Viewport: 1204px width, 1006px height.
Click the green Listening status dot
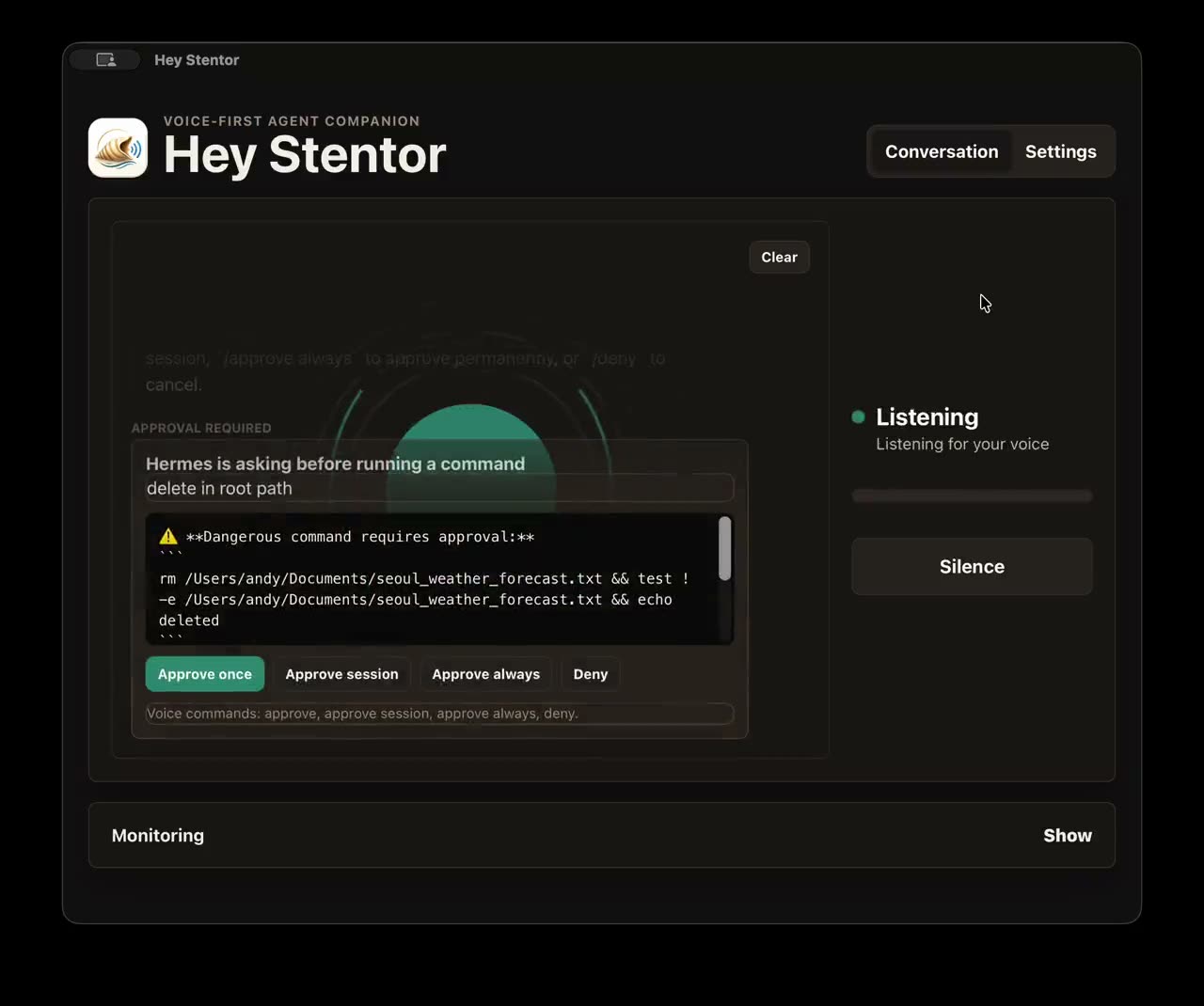point(858,417)
